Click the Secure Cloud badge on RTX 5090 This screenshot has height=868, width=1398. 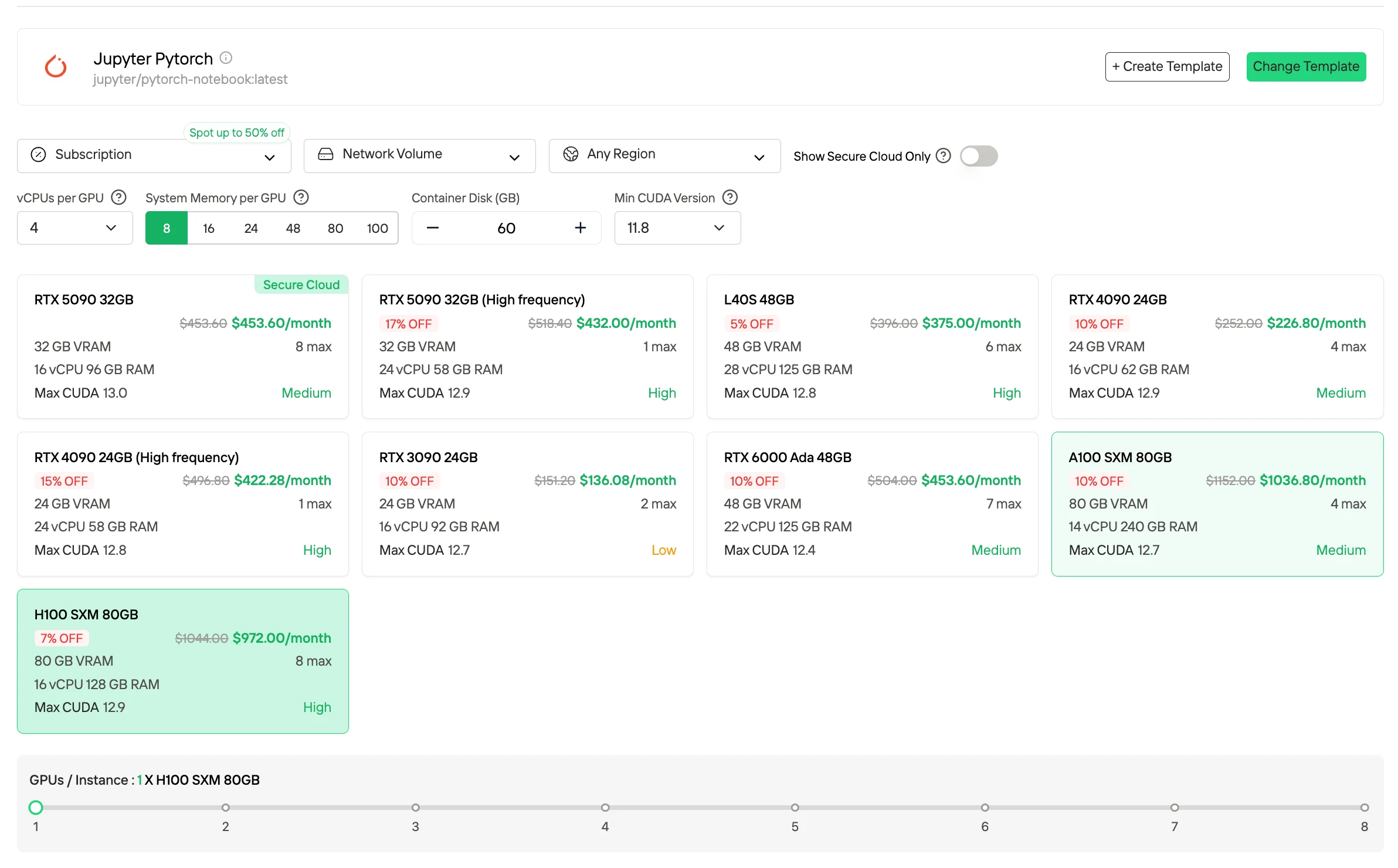301,284
